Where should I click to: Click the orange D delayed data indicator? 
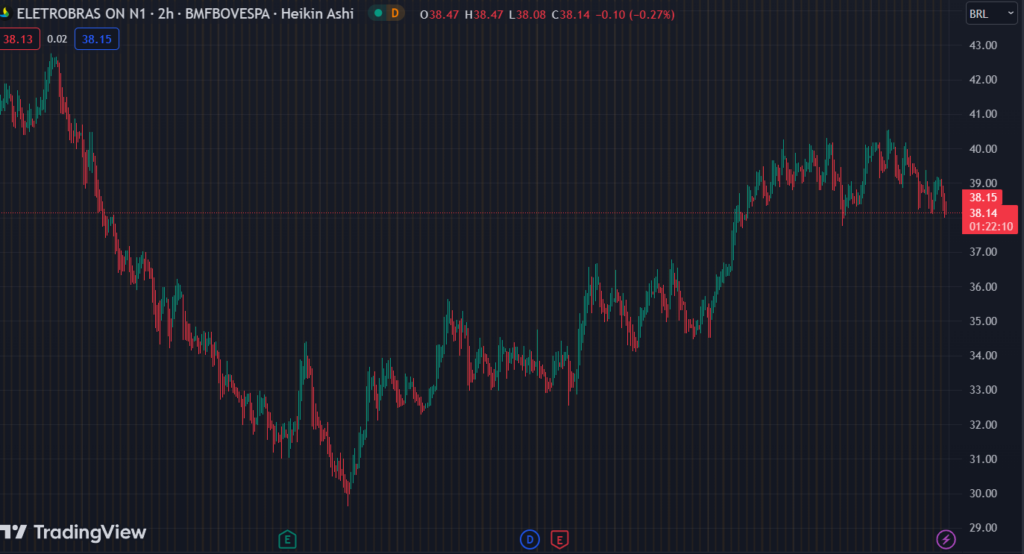(394, 13)
